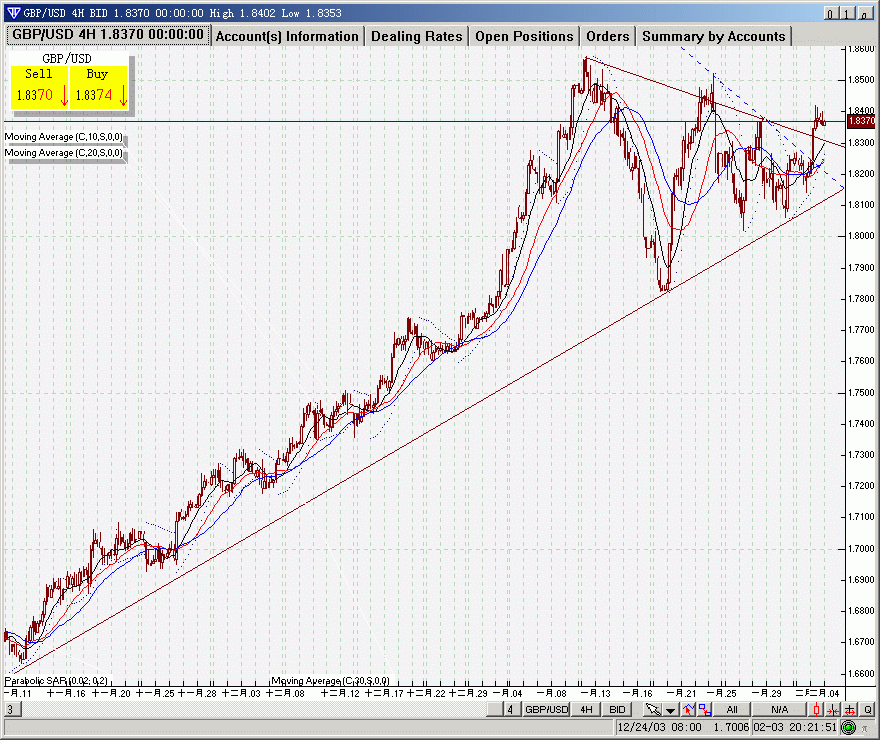Image resolution: width=880 pixels, height=740 pixels.
Task: Activate the trend line drawing tool
Action: point(689,710)
